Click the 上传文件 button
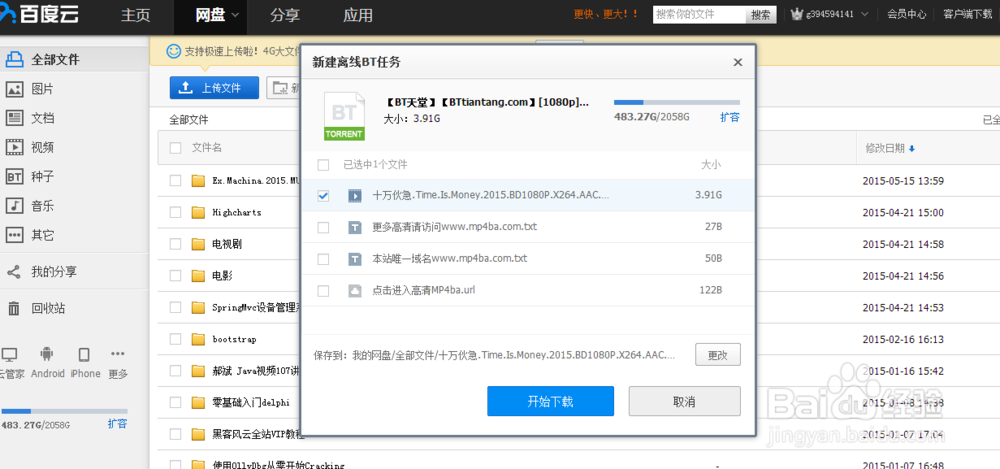The image size is (1000, 469). tap(214, 88)
